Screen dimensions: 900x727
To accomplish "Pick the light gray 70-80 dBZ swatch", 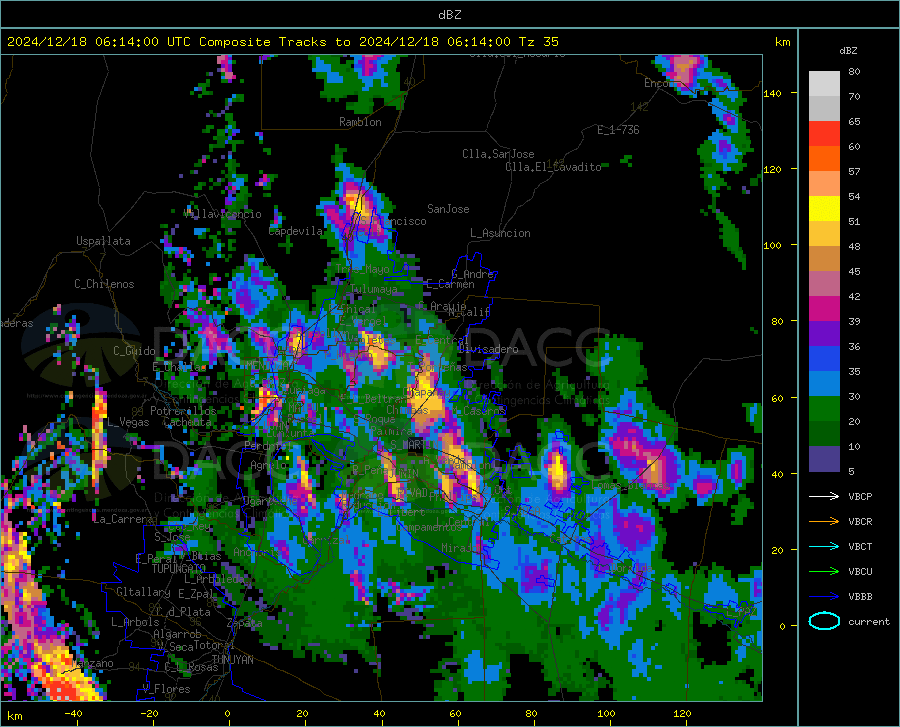I will pyautogui.click(x=824, y=84).
